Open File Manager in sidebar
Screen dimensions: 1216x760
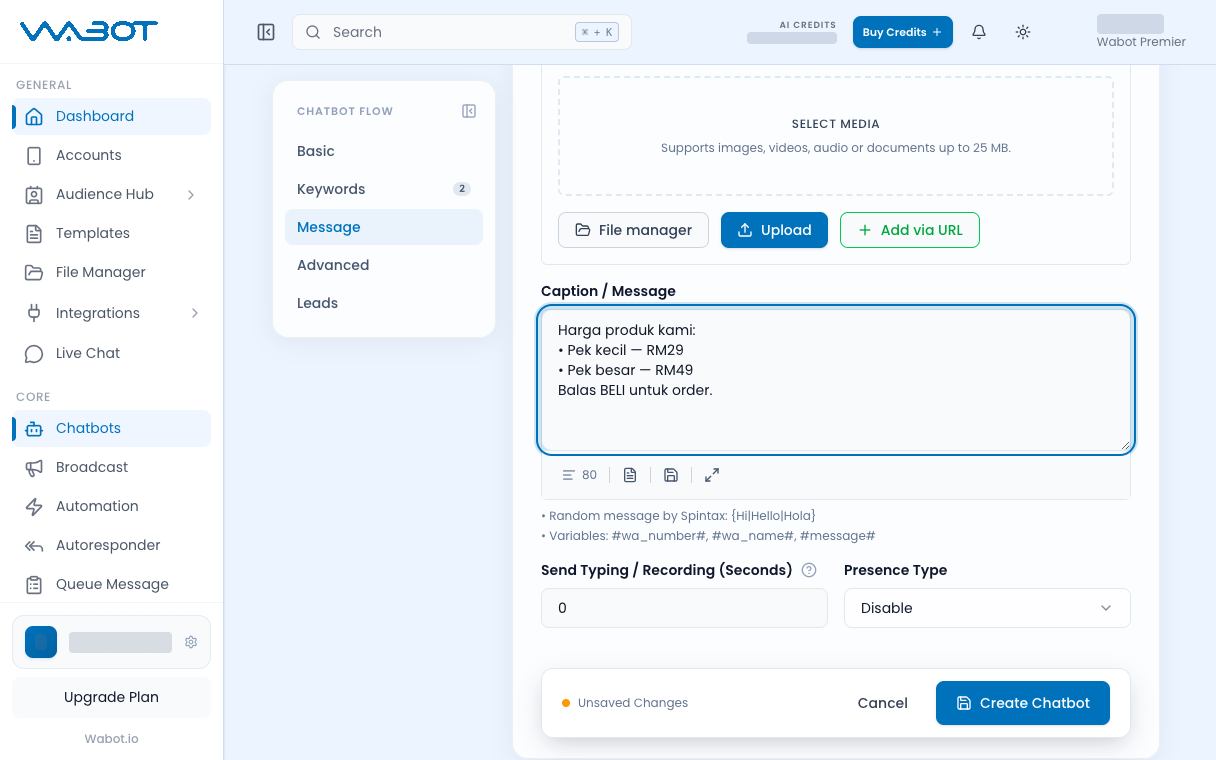[x=111, y=272]
